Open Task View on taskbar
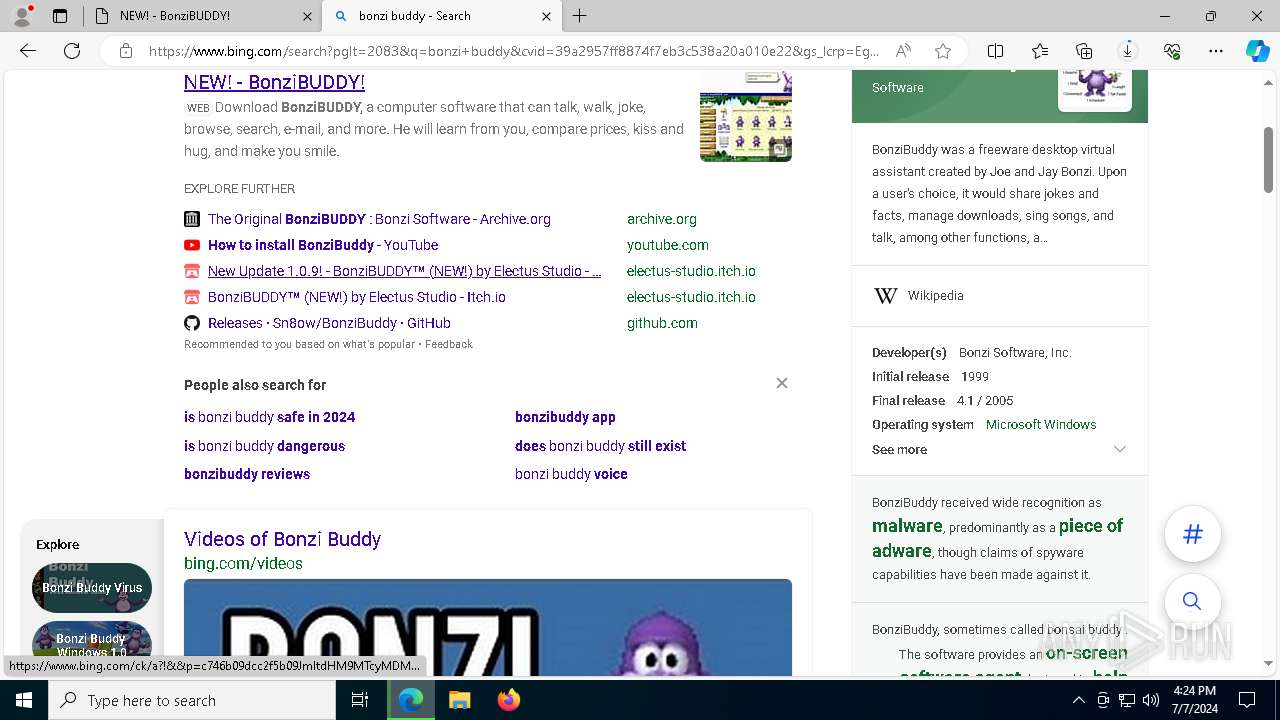This screenshot has width=1280, height=720. [x=360, y=700]
